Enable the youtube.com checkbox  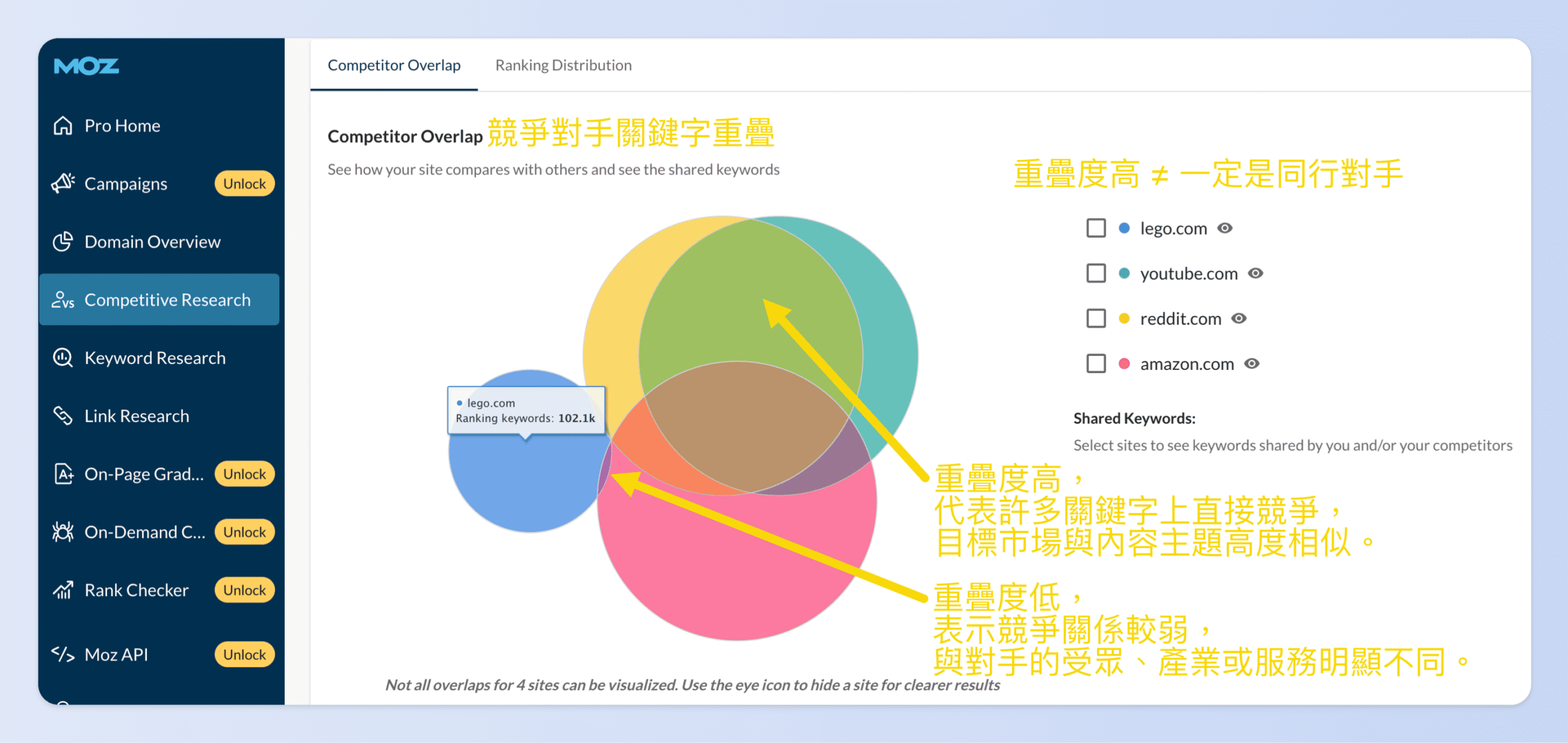1096,273
